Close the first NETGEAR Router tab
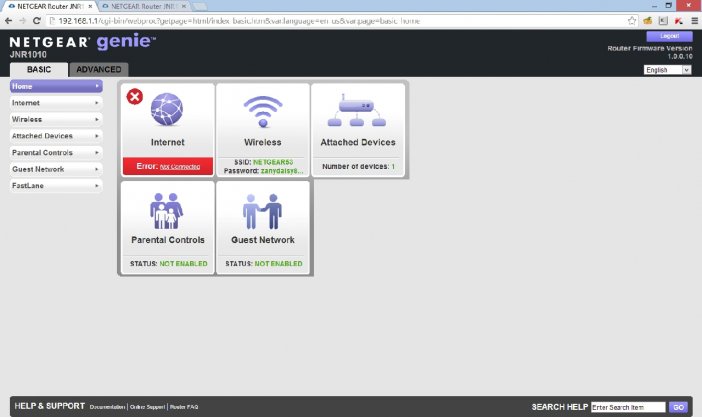 click(x=90, y=6)
